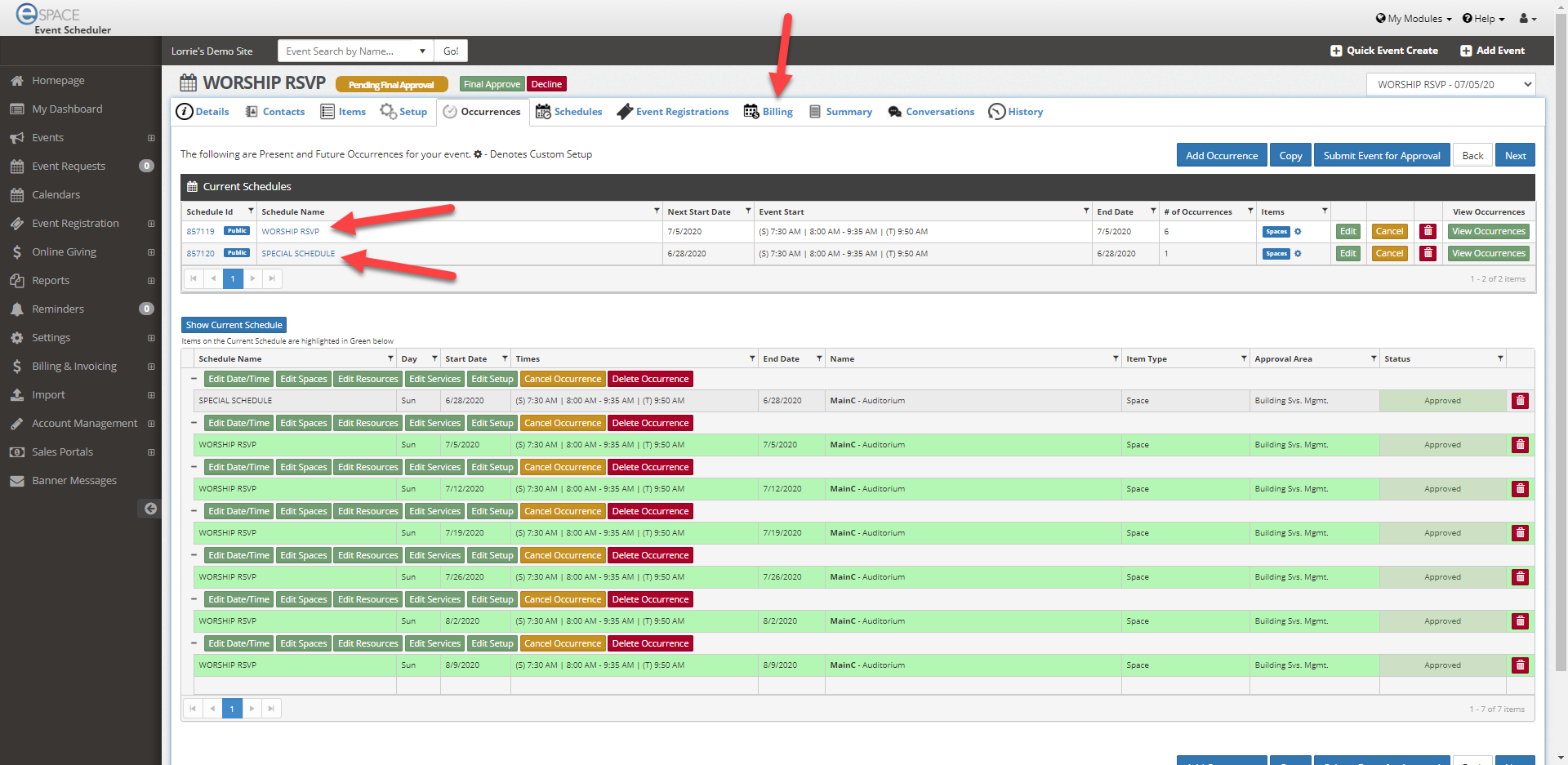Collapse the 6/28/2020 SPECIAL SCHEDULE group
Screen dimensions: 1568x765
point(194,379)
